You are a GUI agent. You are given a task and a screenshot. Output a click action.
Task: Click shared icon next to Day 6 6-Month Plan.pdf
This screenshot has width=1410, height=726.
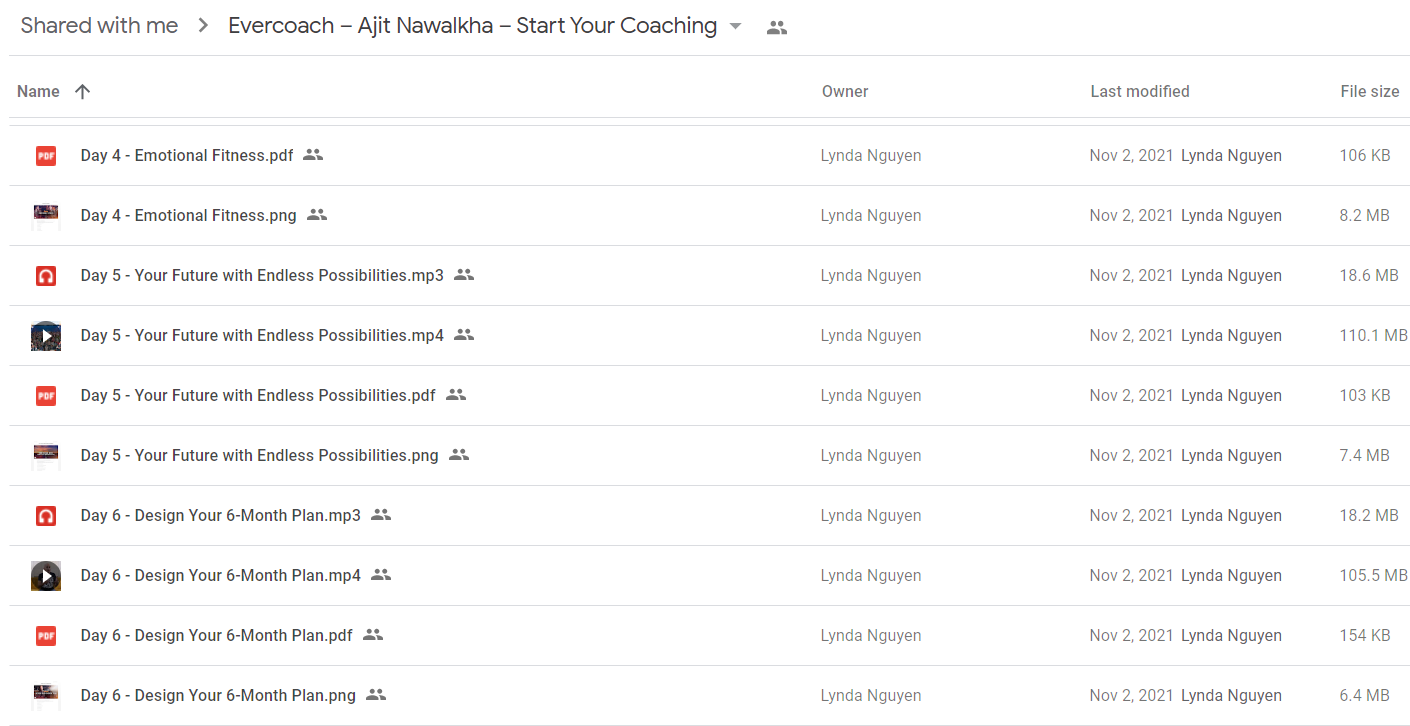tap(373, 635)
